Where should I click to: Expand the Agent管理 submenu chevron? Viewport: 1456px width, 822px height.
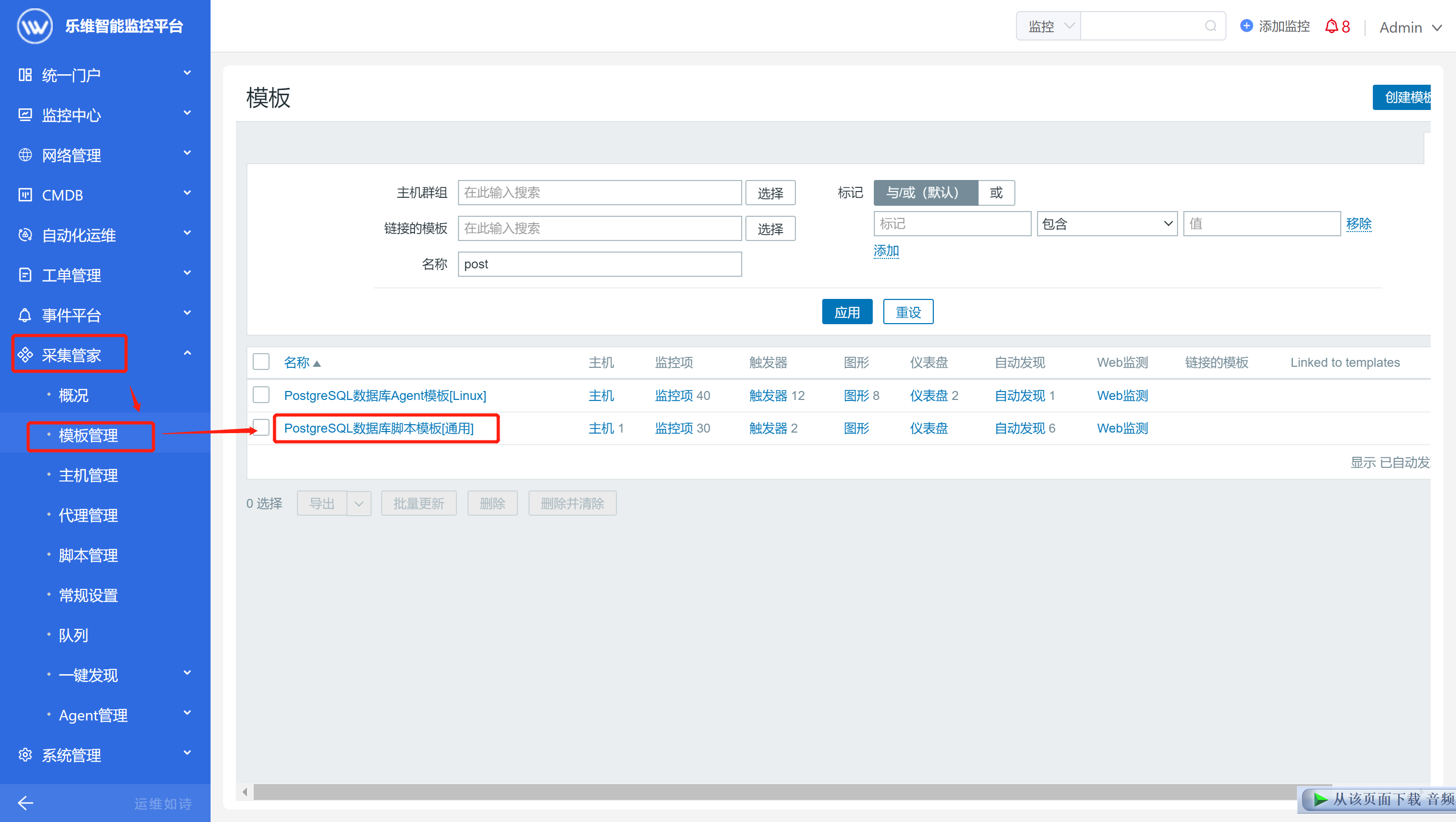tap(187, 713)
